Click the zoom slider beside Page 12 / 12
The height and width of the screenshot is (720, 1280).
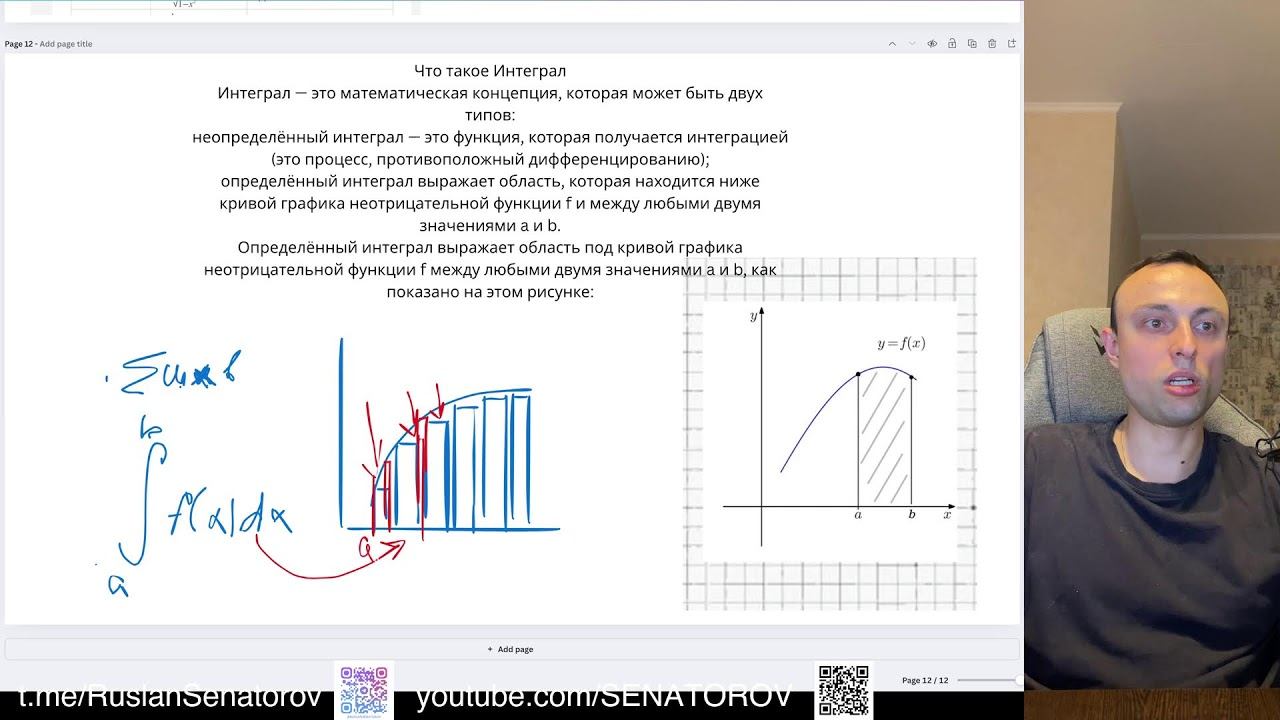pos(988,681)
